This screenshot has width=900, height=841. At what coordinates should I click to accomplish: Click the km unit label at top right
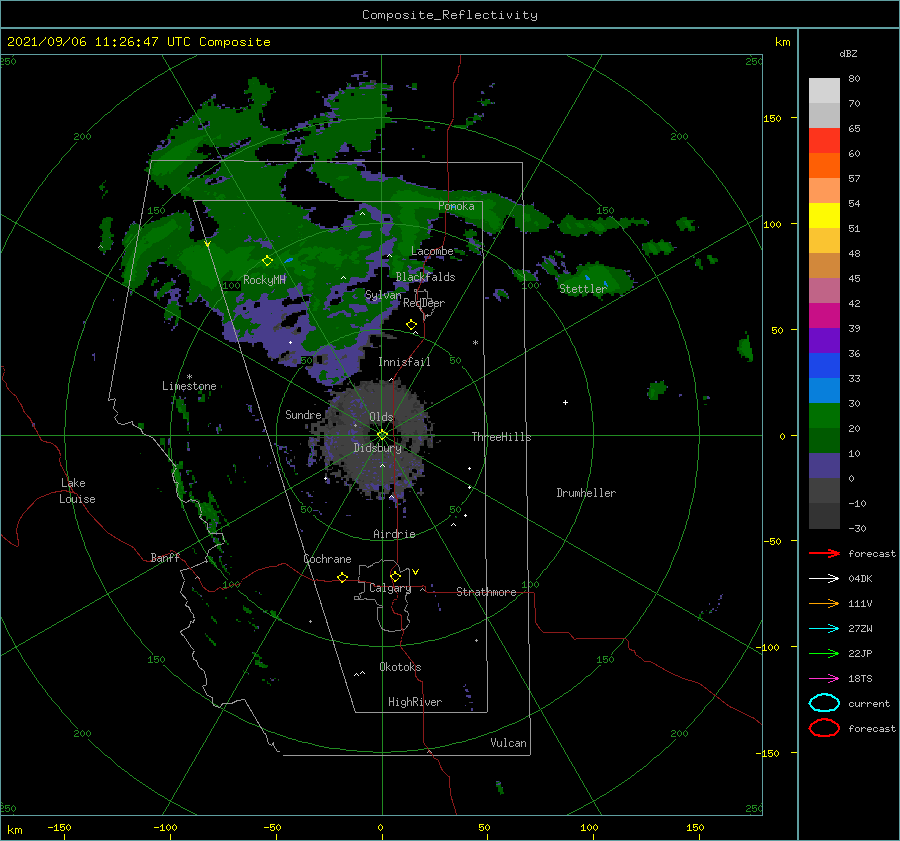pos(782,42)
